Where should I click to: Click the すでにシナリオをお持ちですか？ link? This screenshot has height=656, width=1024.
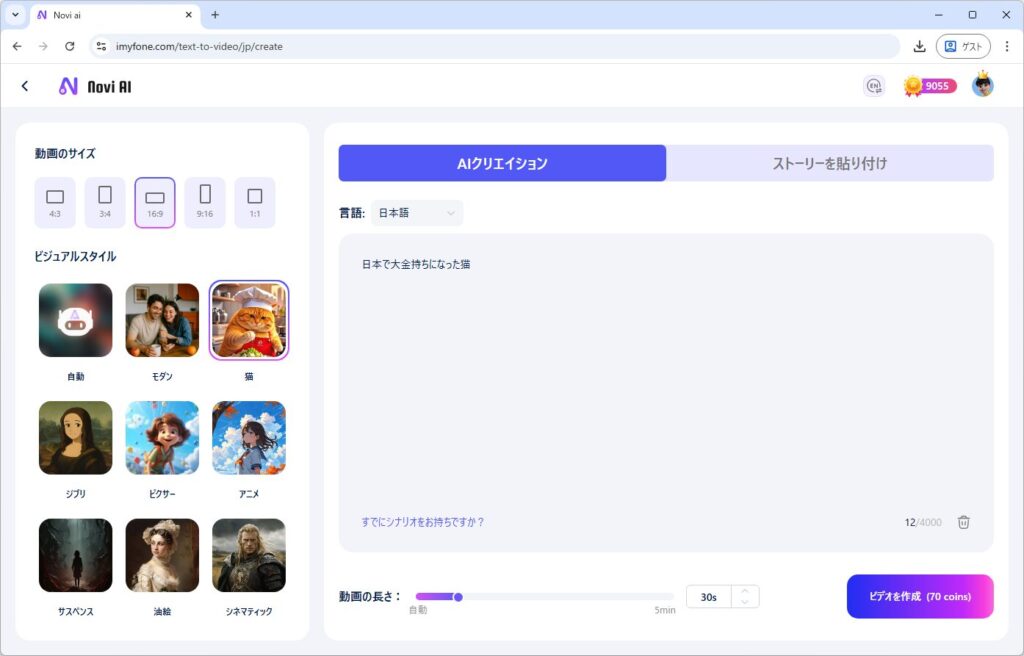point(423,522)
